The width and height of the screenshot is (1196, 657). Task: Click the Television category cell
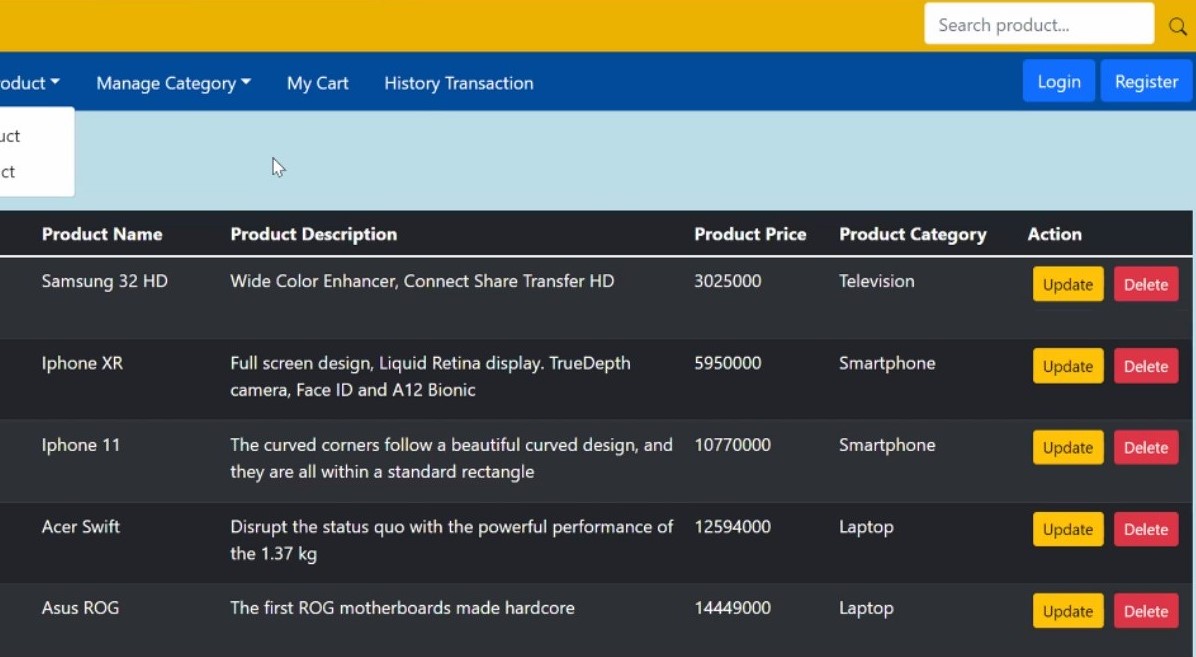876,281
